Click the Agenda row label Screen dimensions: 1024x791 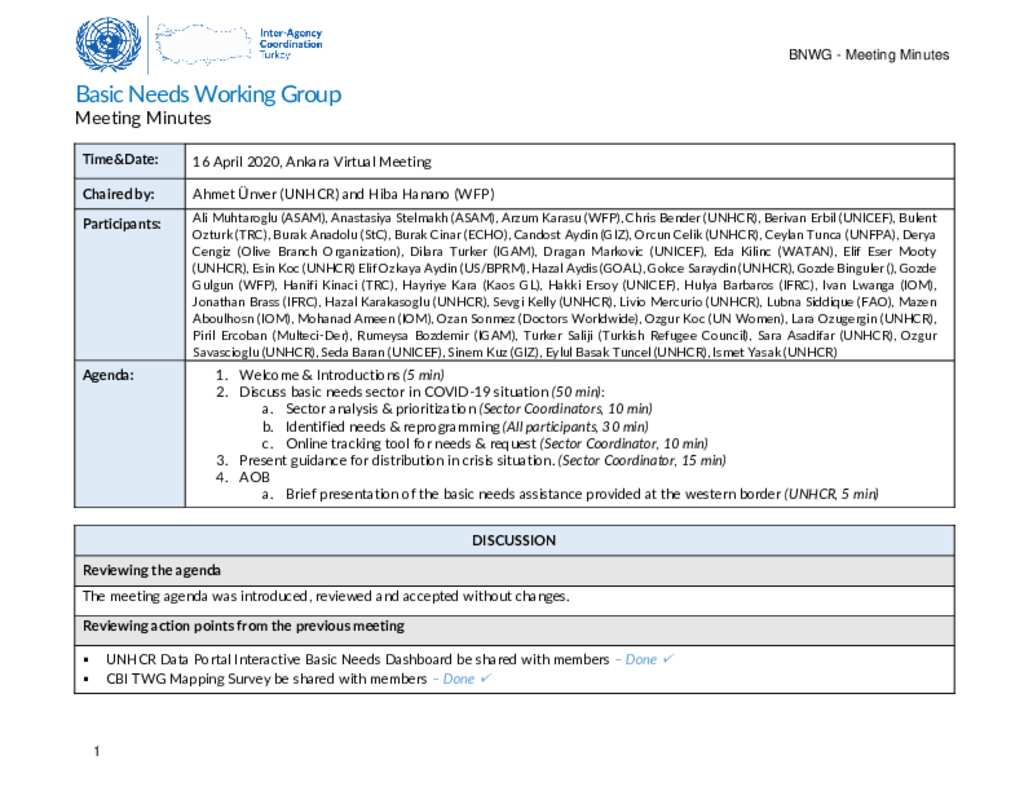[108, 375]
